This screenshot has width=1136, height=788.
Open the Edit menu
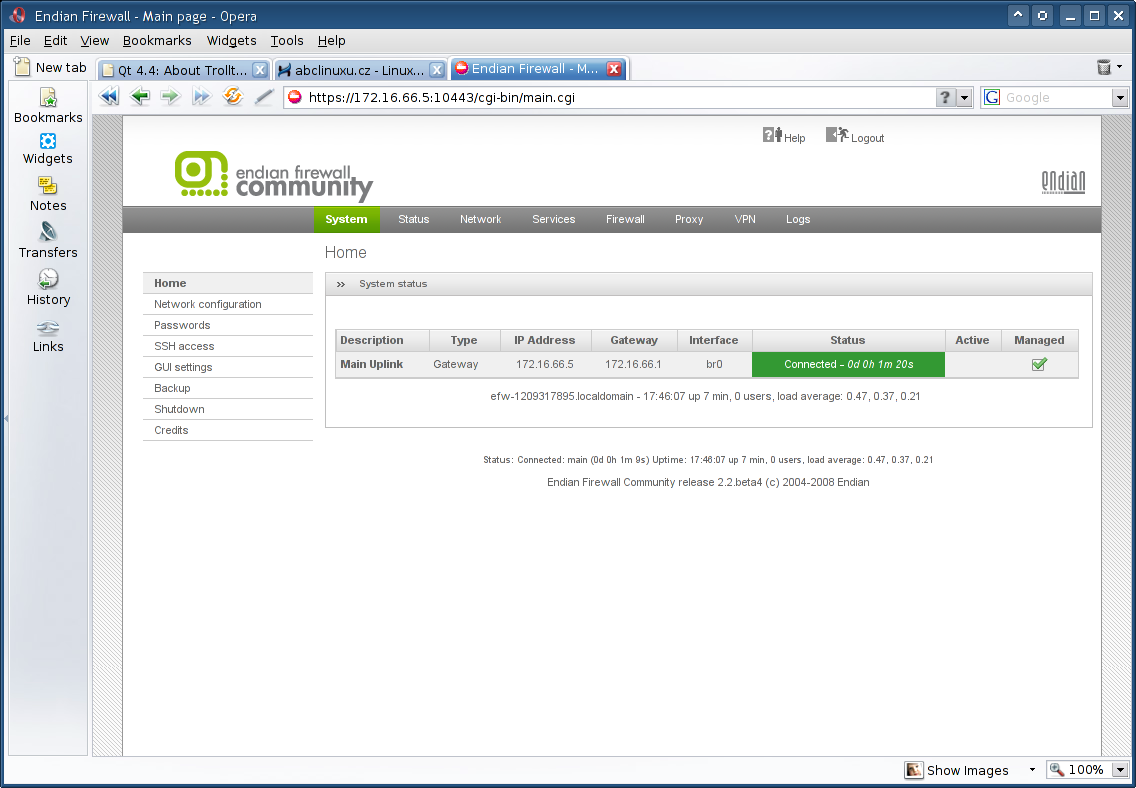55,41
